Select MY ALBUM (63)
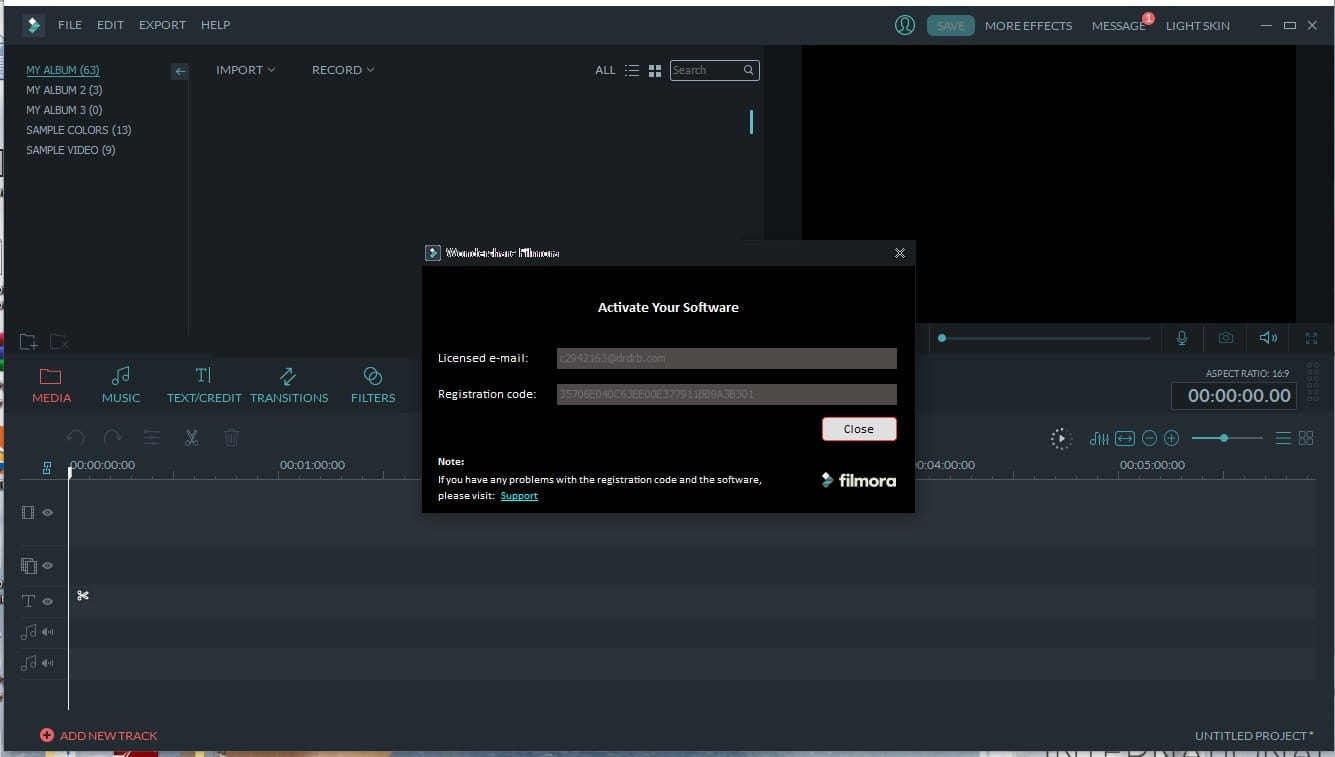 tap(63, 70)
